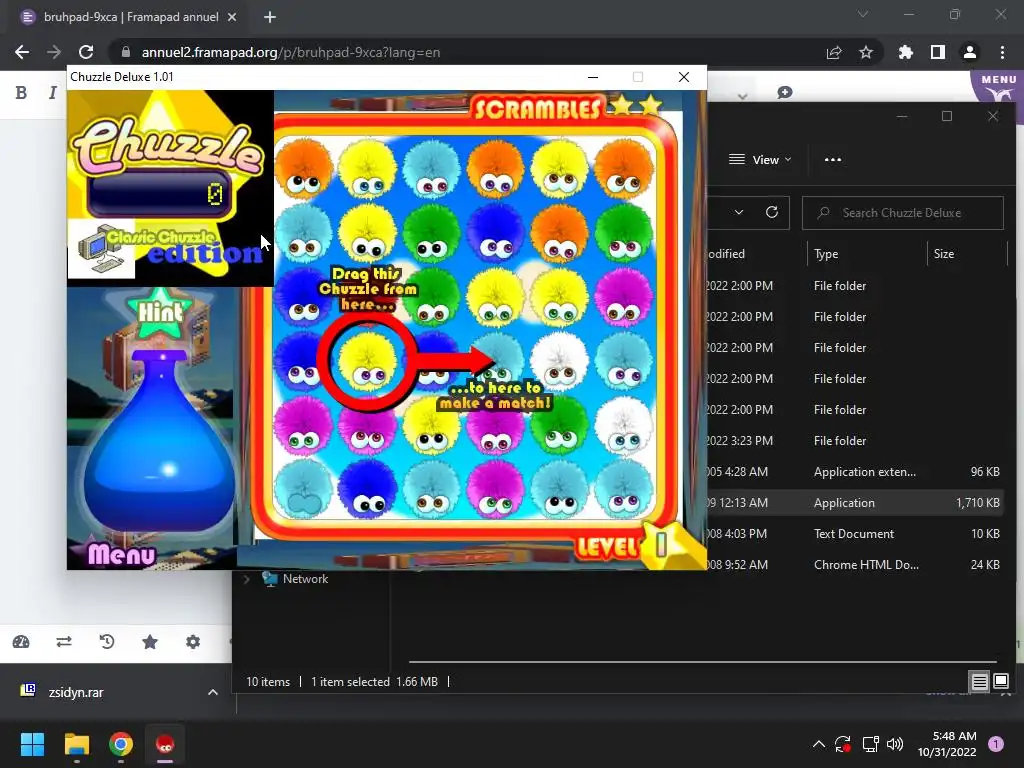
Task: Open the taskbar clock and date
Action: [947, 744]
